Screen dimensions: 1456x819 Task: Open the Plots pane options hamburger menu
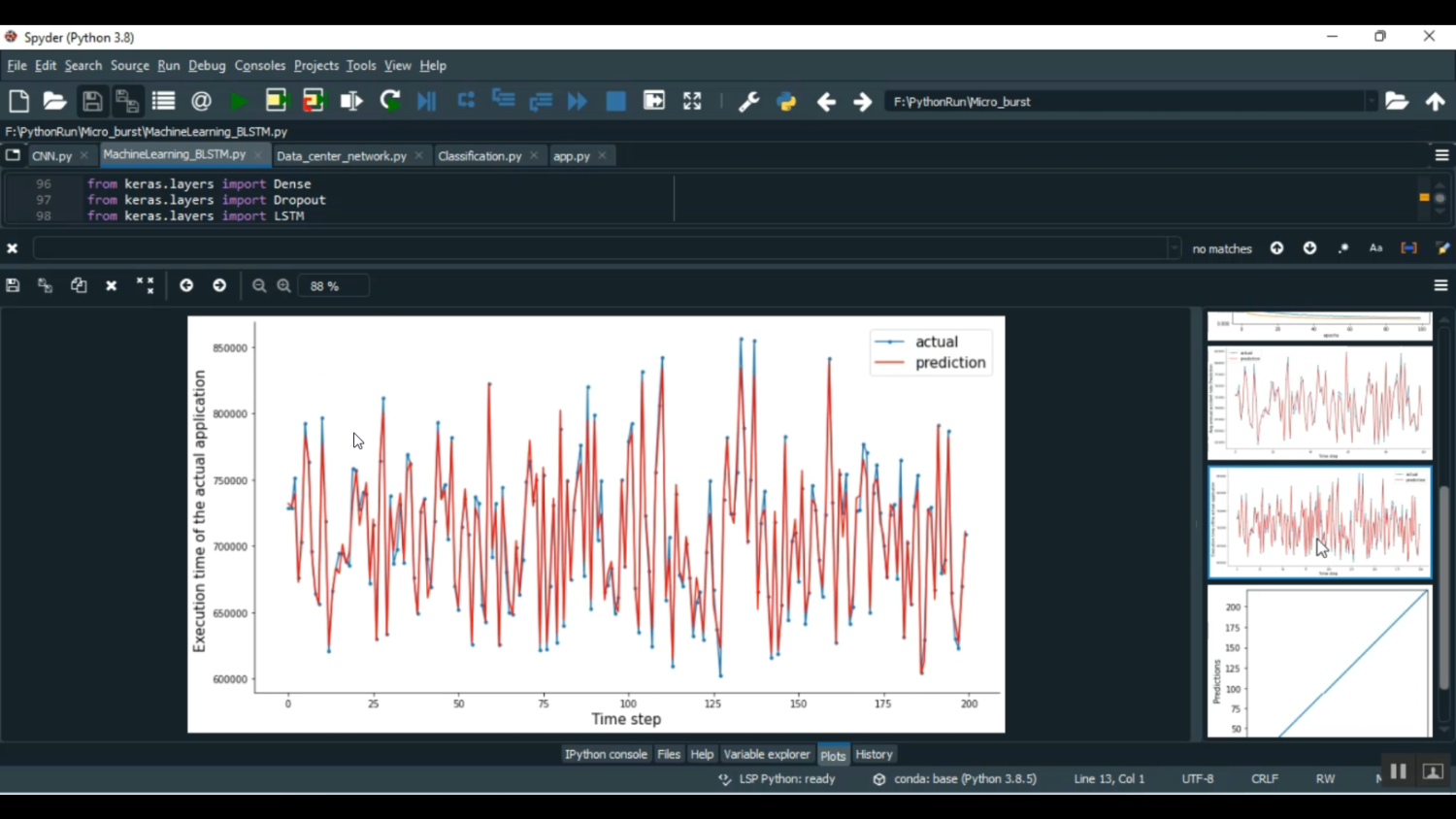point(1440,285)
